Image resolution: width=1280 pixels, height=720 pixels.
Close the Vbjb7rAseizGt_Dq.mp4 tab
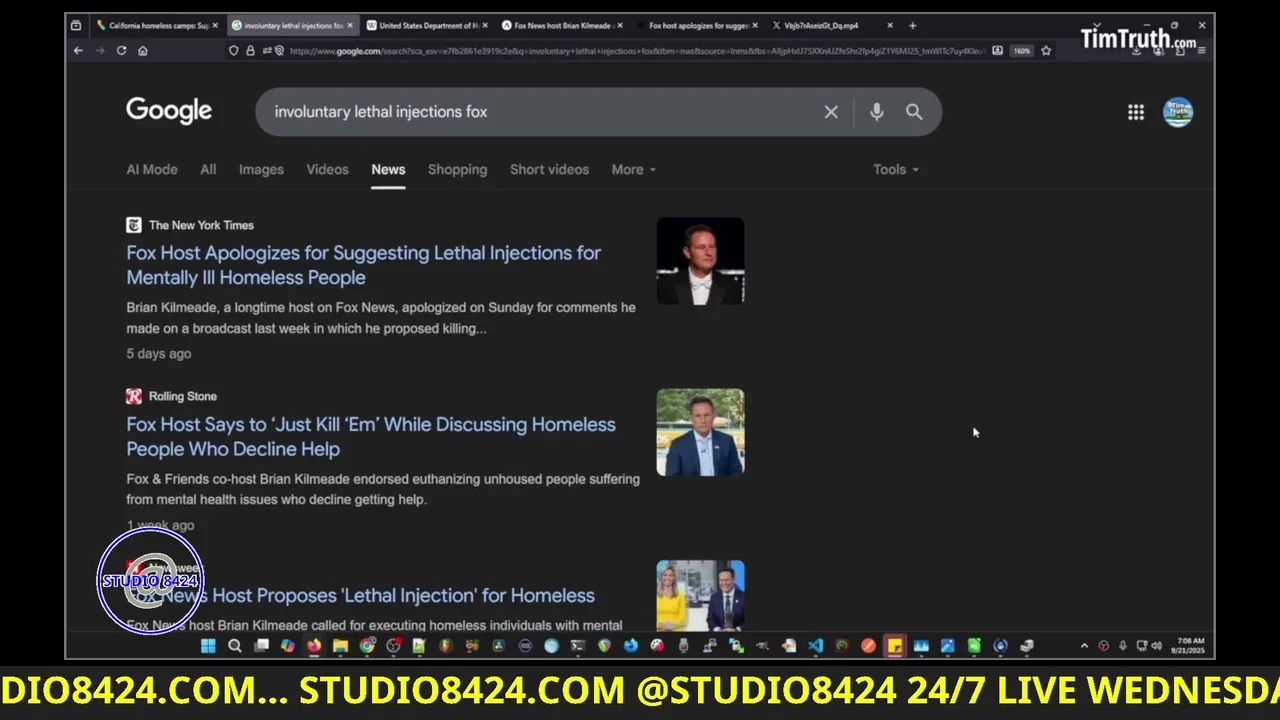coord(890,25)
